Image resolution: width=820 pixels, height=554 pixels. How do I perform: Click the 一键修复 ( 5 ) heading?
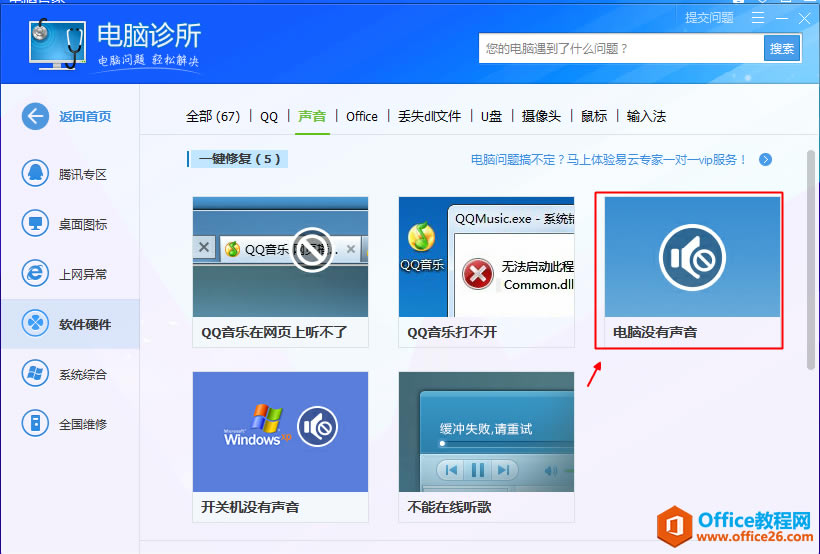(x=239, y=159)
